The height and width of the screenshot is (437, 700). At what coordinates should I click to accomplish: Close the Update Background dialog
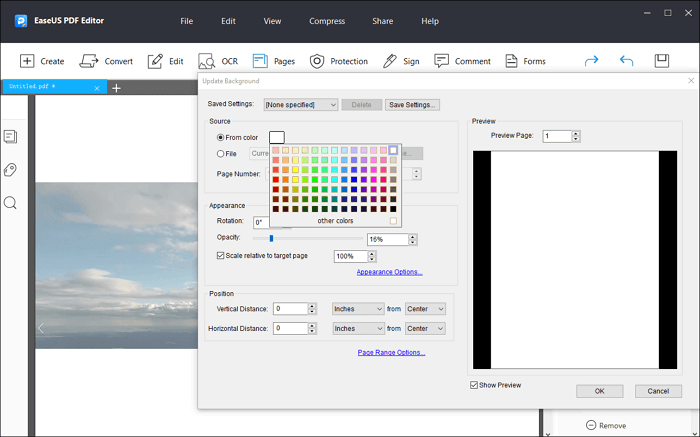pyautogui.click(x=691, y=80)
